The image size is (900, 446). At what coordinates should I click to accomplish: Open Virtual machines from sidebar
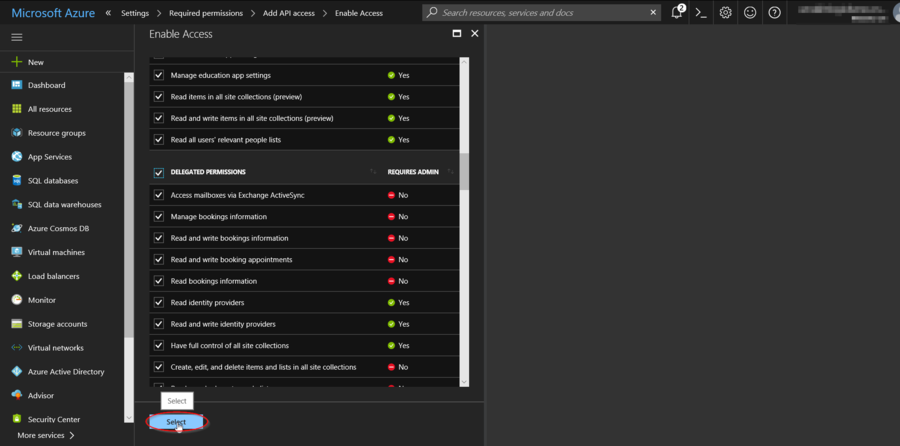coord(56,253)
